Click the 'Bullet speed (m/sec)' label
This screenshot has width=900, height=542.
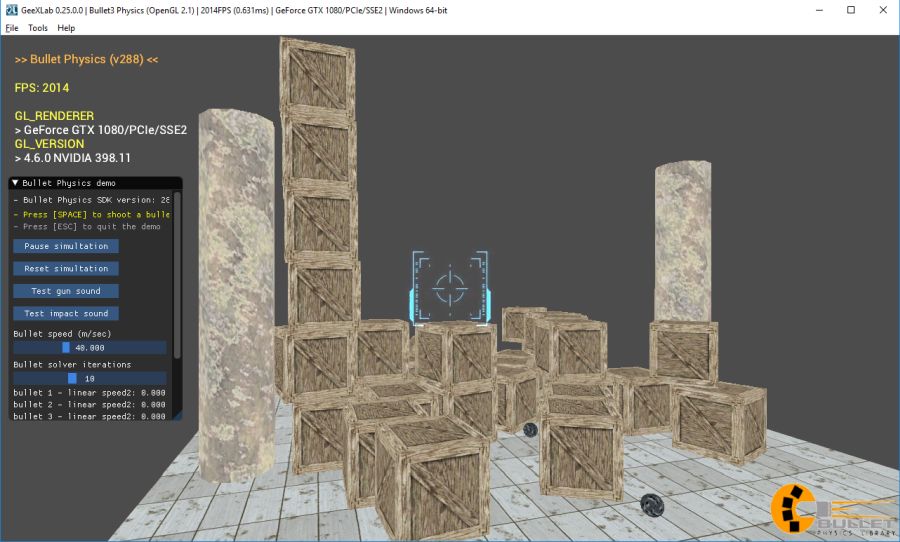[63, 334]
